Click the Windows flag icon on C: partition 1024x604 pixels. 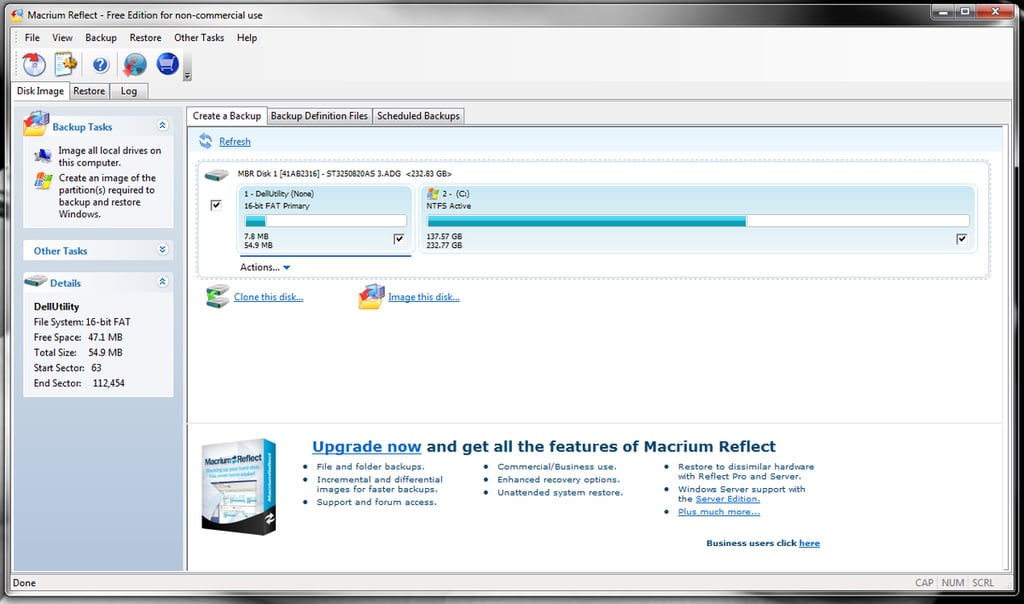432,193
